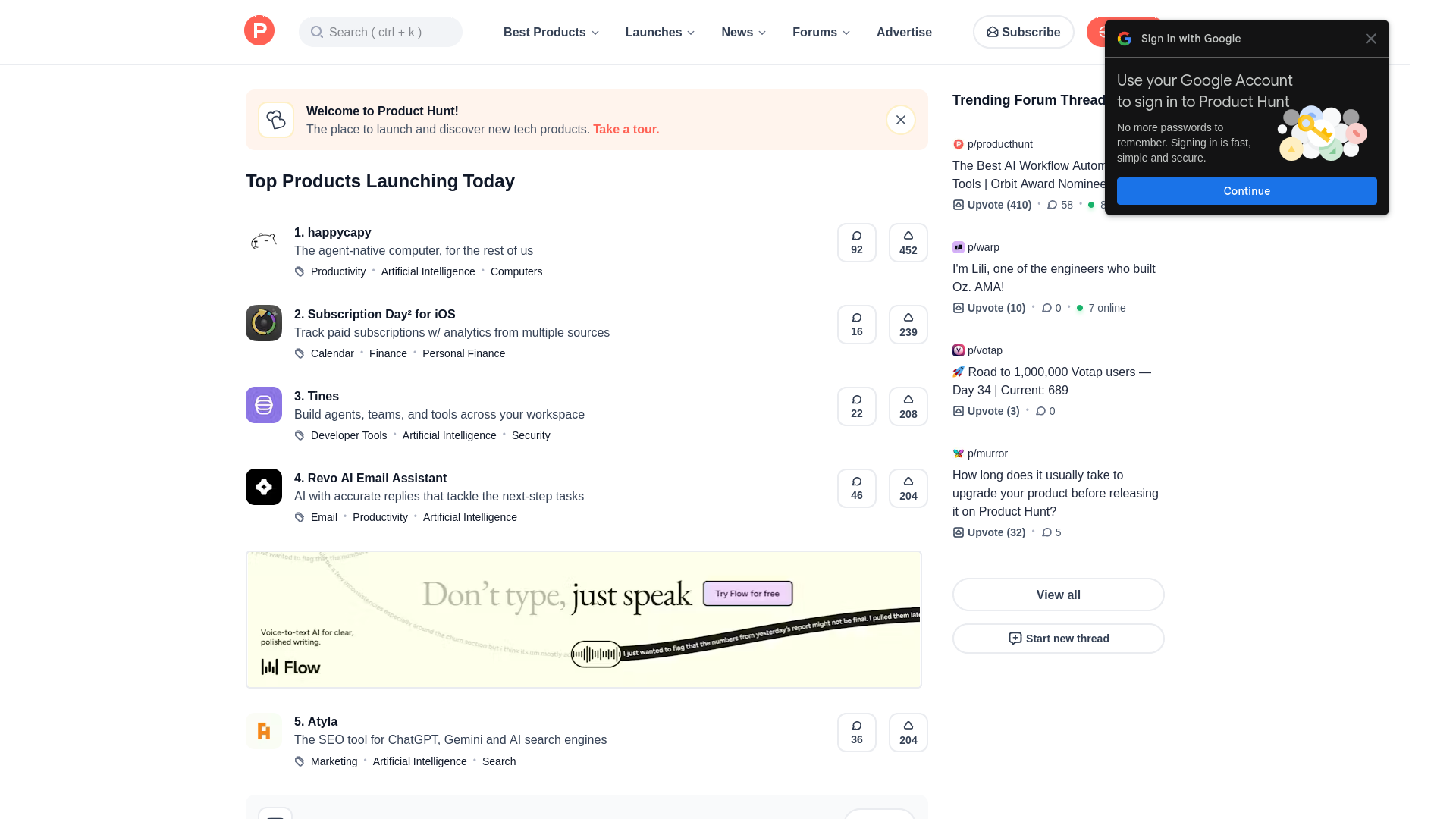
Task: Follow the Take a tour link
Action: 626,130
